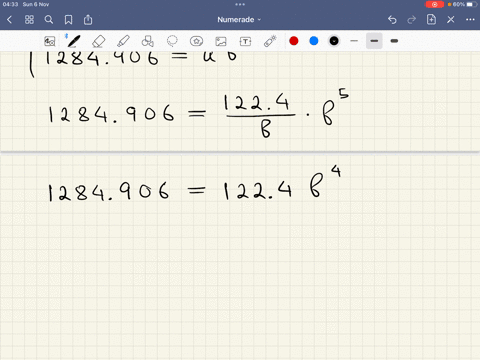Go back with the left chevron
The height and width of the screenshot is (360, 480).
pyautogui.click(x=9, y=20)
